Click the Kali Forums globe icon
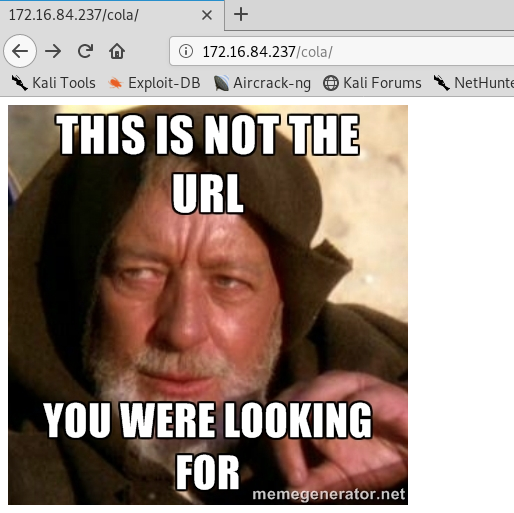This screenshot has width=514, height=513. [x=331, y=83]
